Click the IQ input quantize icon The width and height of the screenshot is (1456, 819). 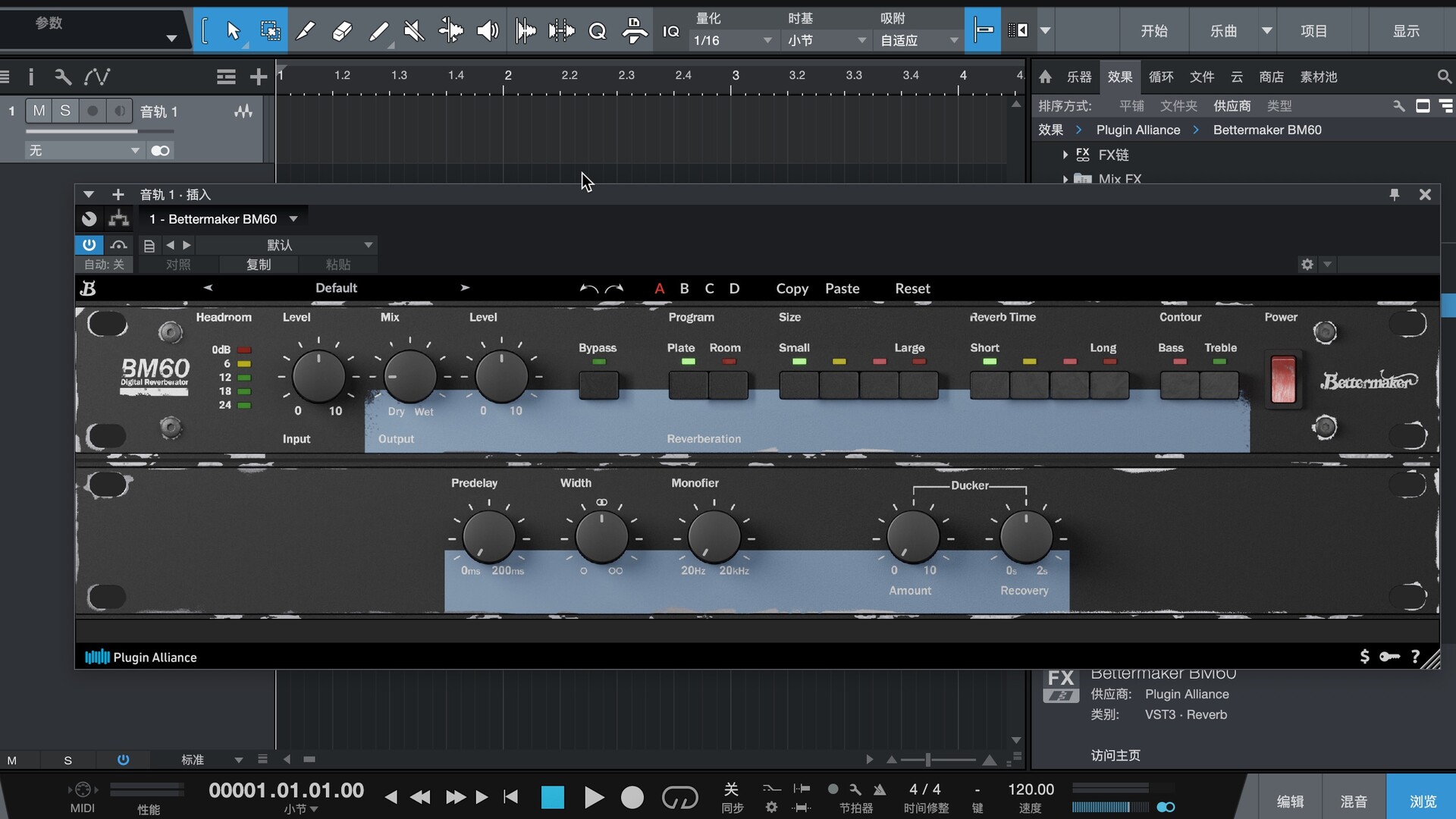coord(671,31)
